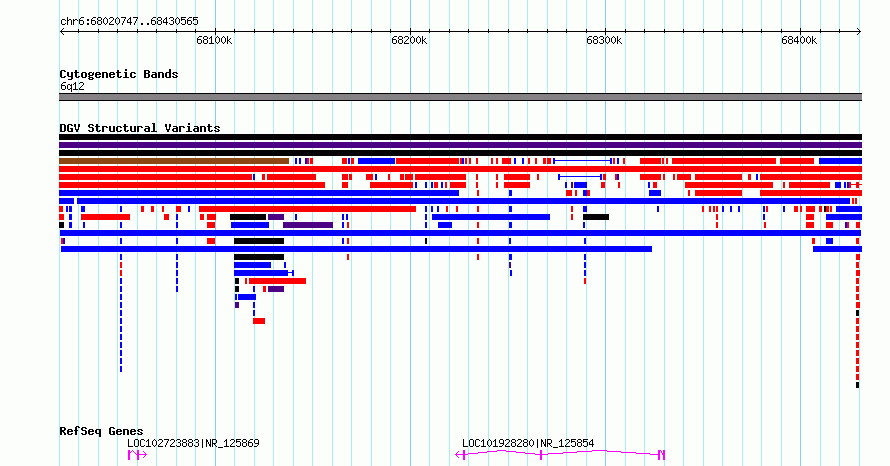The width and height of the screenshot is (890, 466).
Task: Click the chr6:68020747..68430565 coordinate label
Action: tap(129, 21)
